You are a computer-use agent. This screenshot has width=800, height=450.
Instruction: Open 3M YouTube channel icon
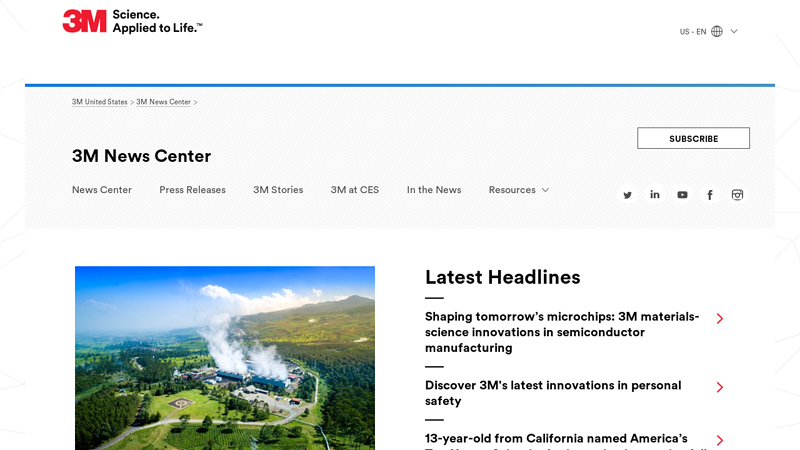coord(682,195)
